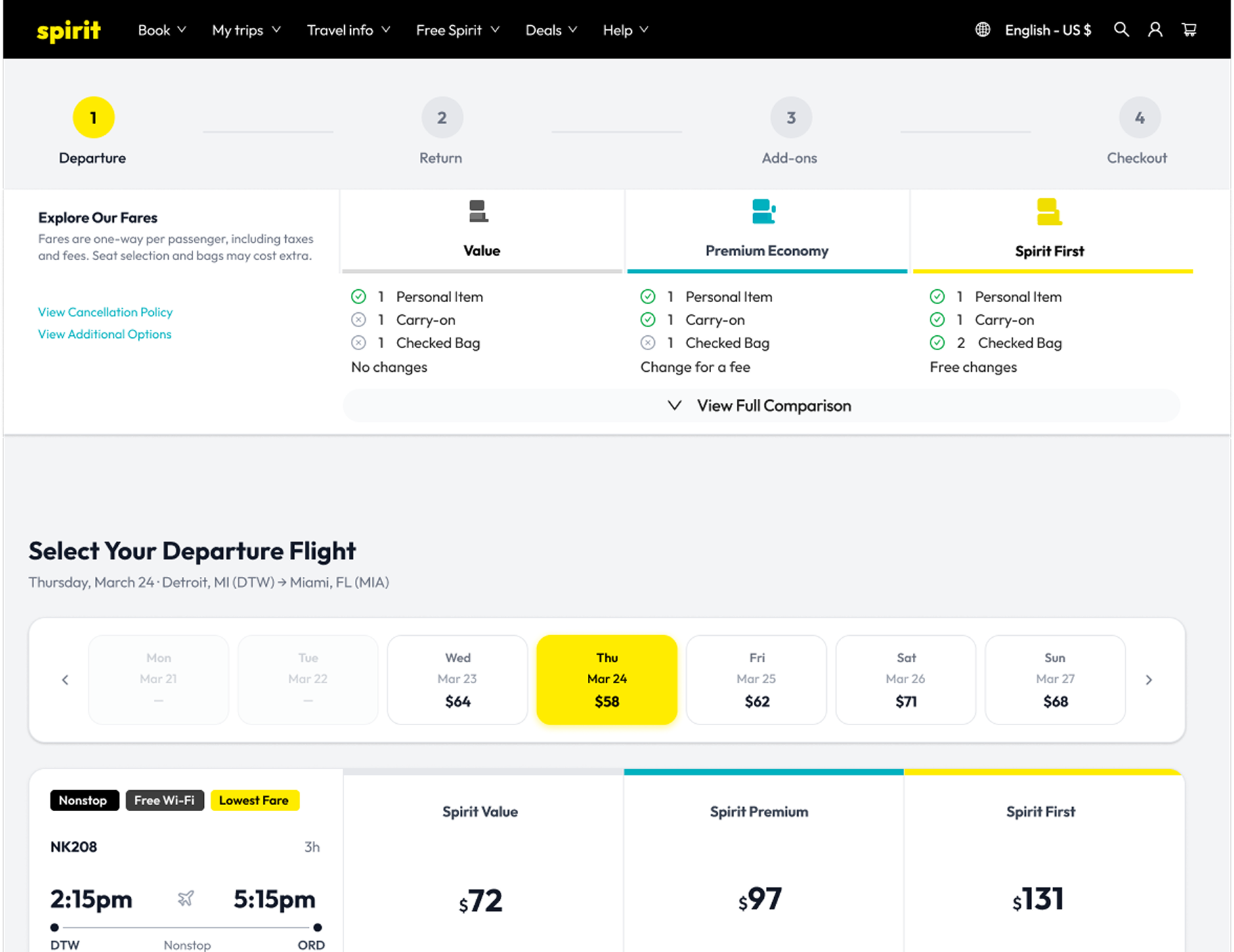
Task: Select the Value fare seat icon
Action: click(x=479, y=211)
